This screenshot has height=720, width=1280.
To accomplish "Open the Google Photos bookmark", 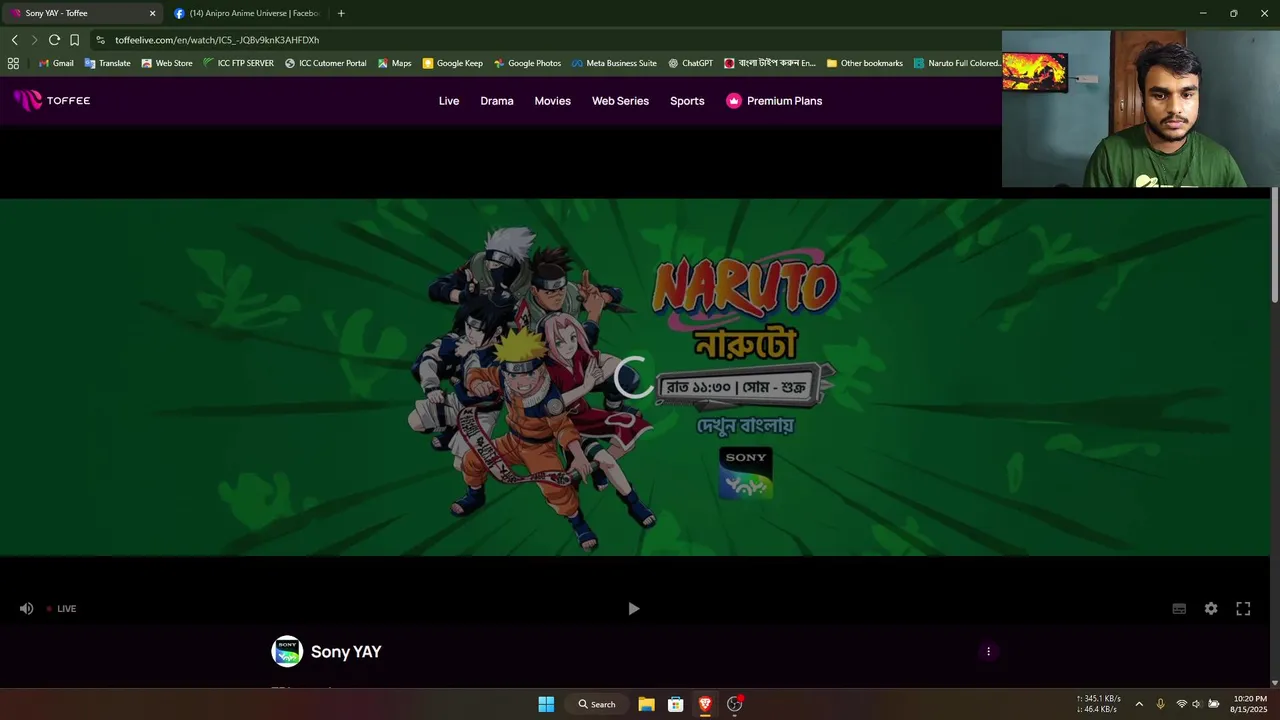I will click(x=527, y=63).
